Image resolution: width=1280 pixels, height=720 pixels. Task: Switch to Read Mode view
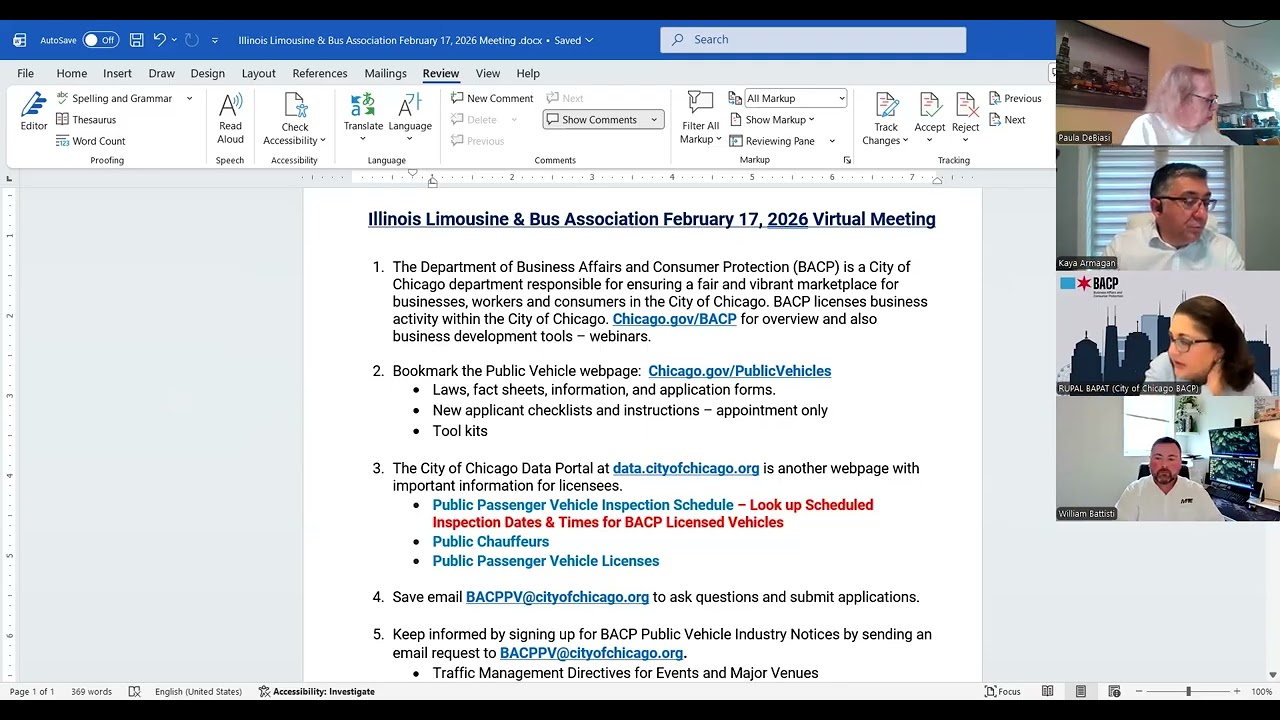coord(1047,691)
